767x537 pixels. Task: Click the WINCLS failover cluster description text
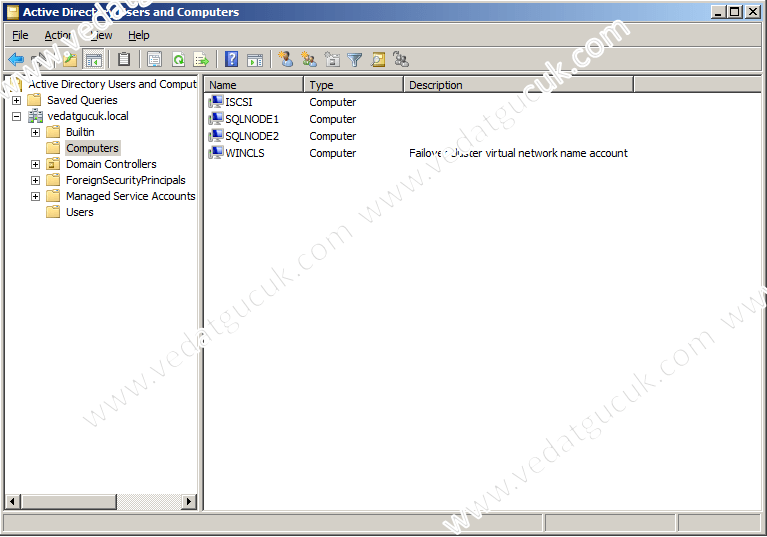518,153
